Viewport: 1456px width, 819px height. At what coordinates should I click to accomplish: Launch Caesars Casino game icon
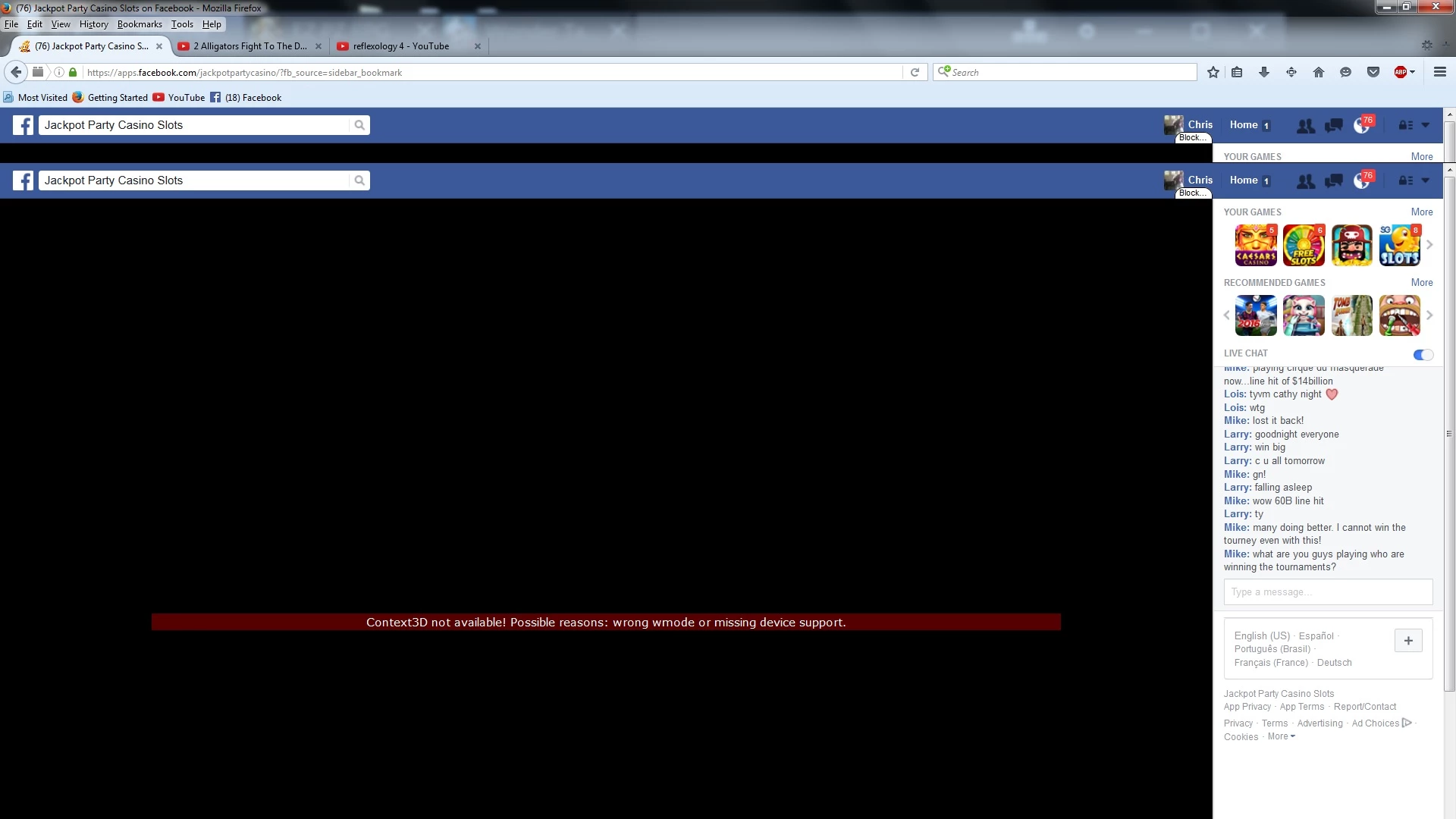[x=1255, y=245]
